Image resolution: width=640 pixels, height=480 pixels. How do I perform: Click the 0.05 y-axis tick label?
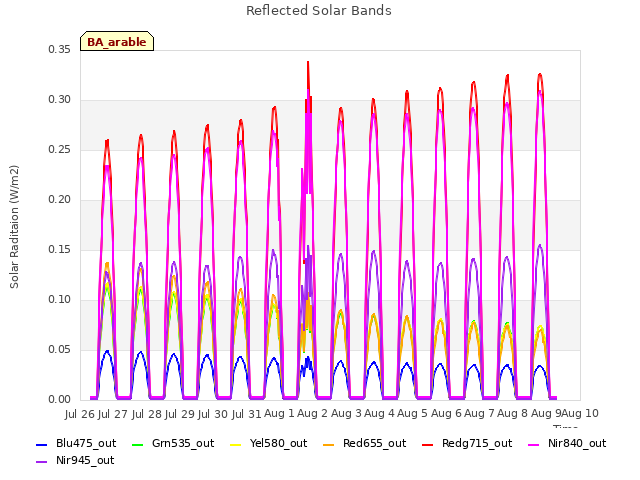click(60, 350)
